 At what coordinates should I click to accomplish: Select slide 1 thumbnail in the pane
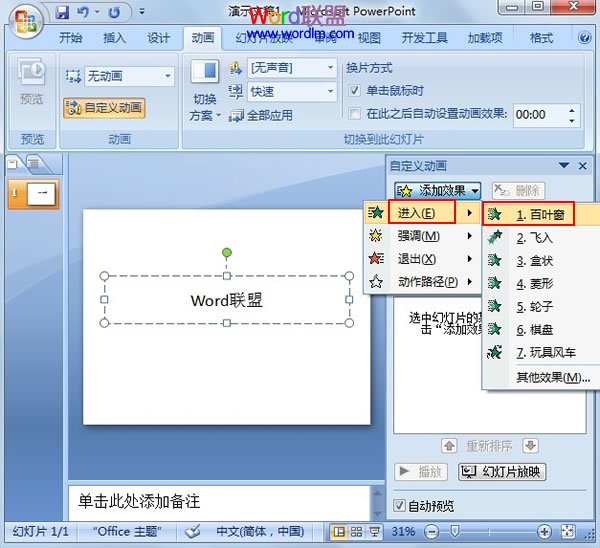point(41,193)
